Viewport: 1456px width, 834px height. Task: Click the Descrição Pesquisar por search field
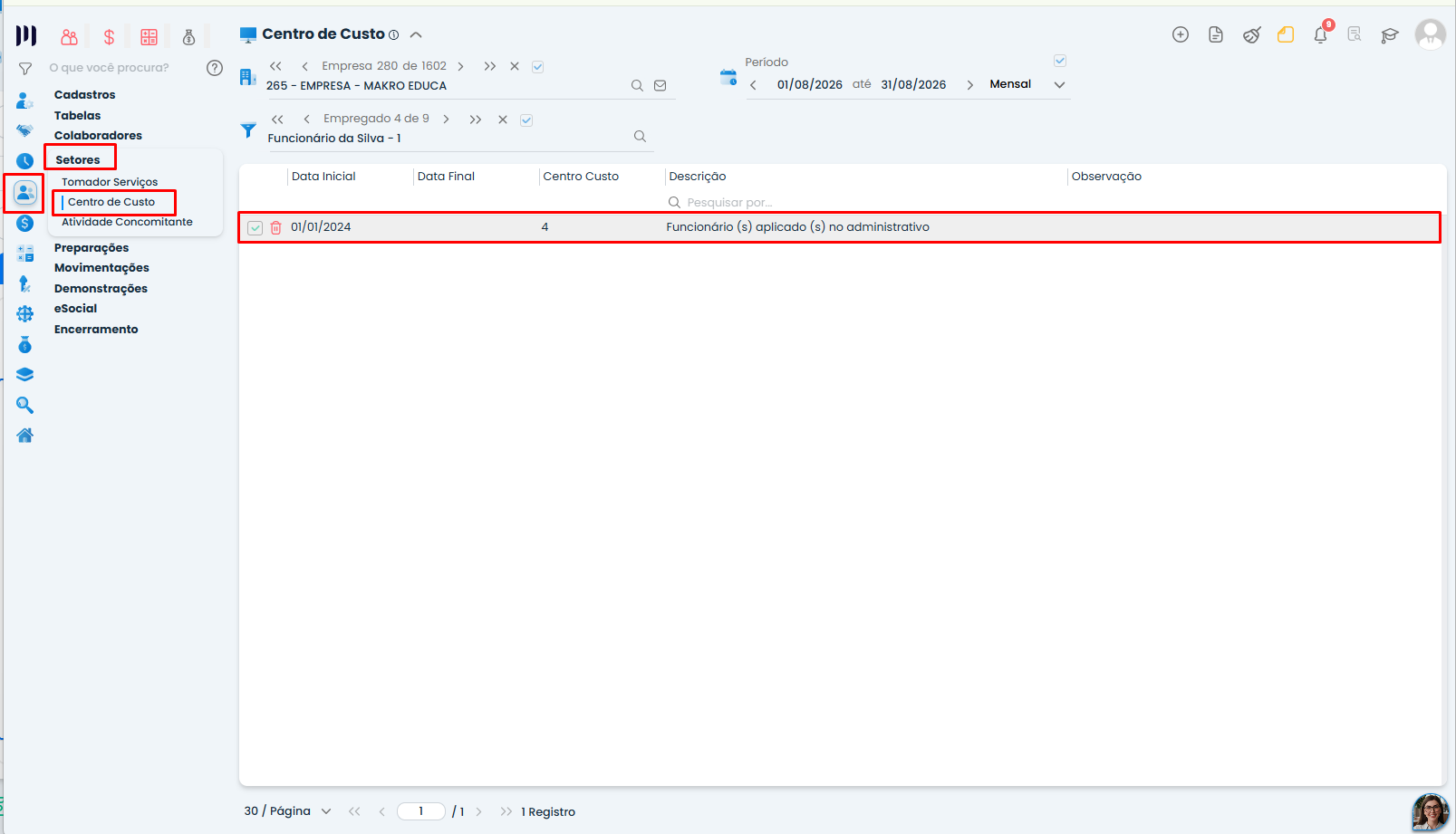[x=729, y=203]
